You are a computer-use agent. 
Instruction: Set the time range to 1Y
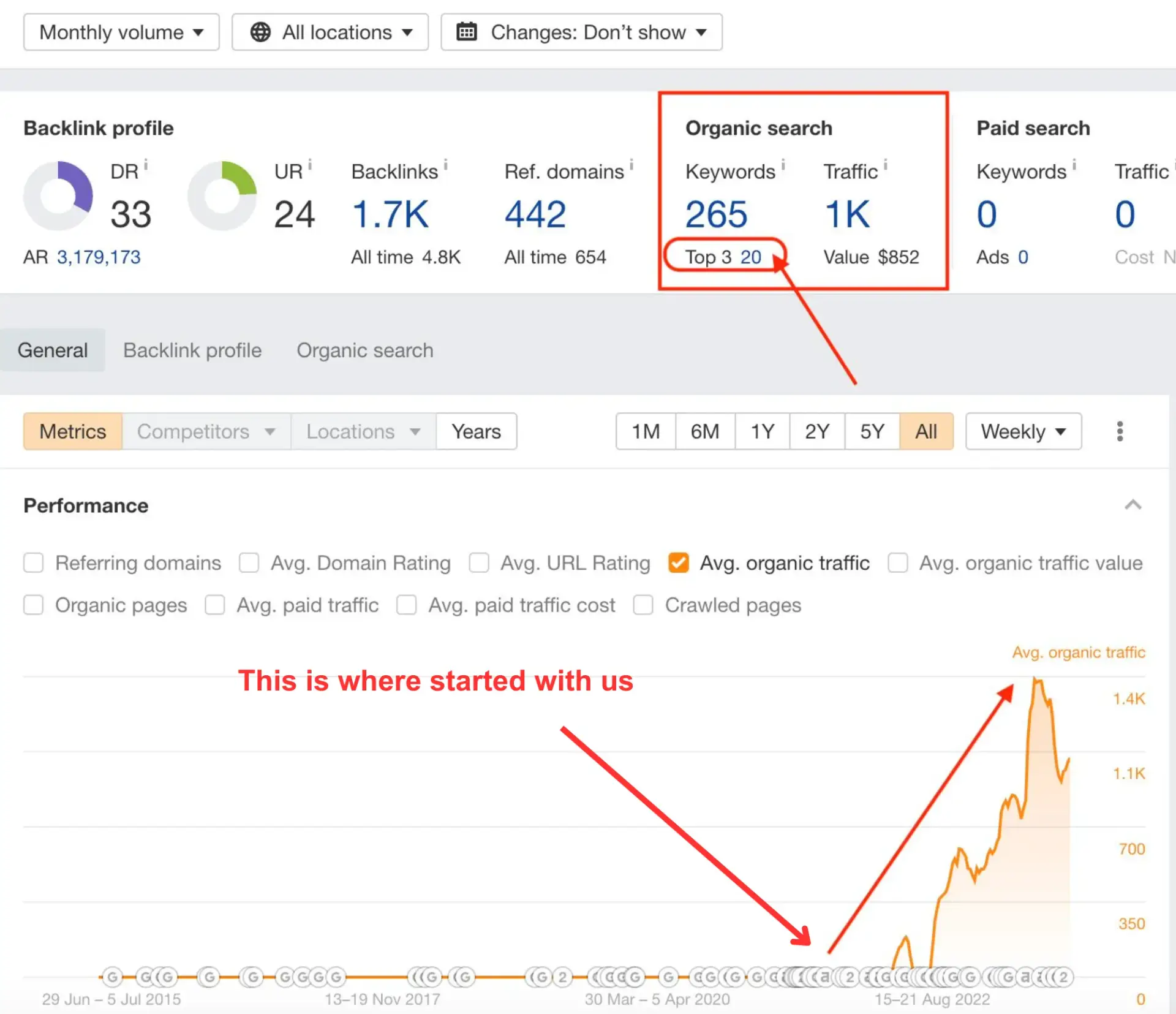[x=763, y=432]
